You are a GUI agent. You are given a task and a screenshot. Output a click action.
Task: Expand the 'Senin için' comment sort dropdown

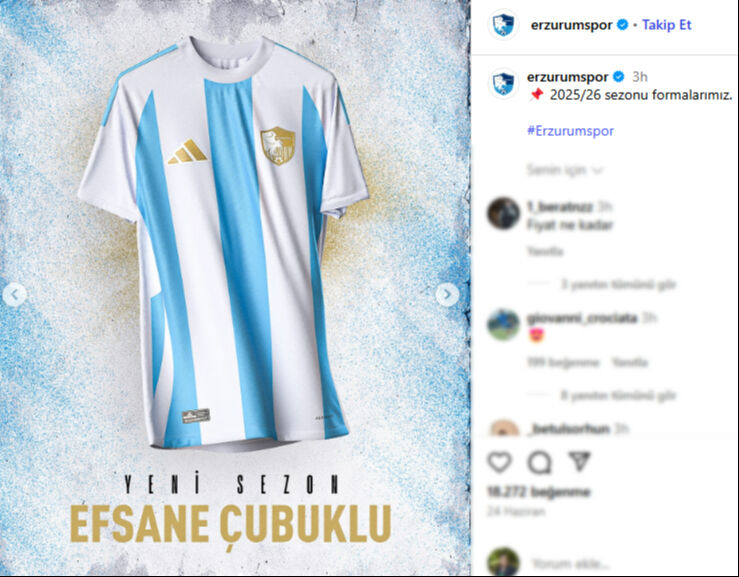tap(565, 170)
